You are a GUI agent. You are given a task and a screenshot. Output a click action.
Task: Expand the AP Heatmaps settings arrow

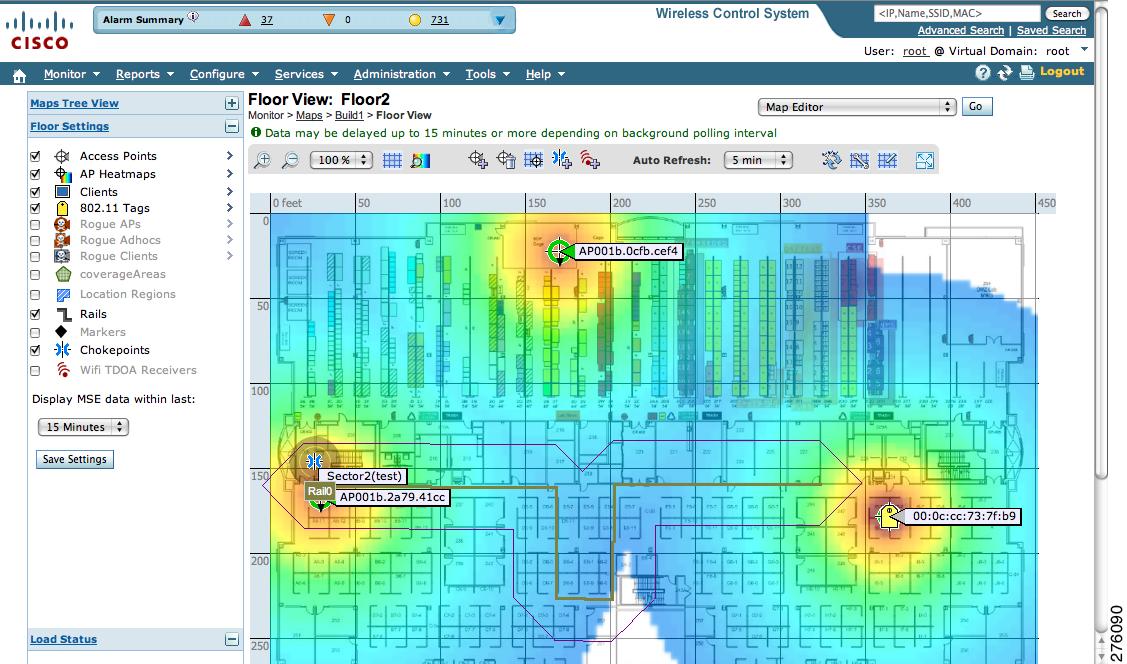(x=229, y=173)
